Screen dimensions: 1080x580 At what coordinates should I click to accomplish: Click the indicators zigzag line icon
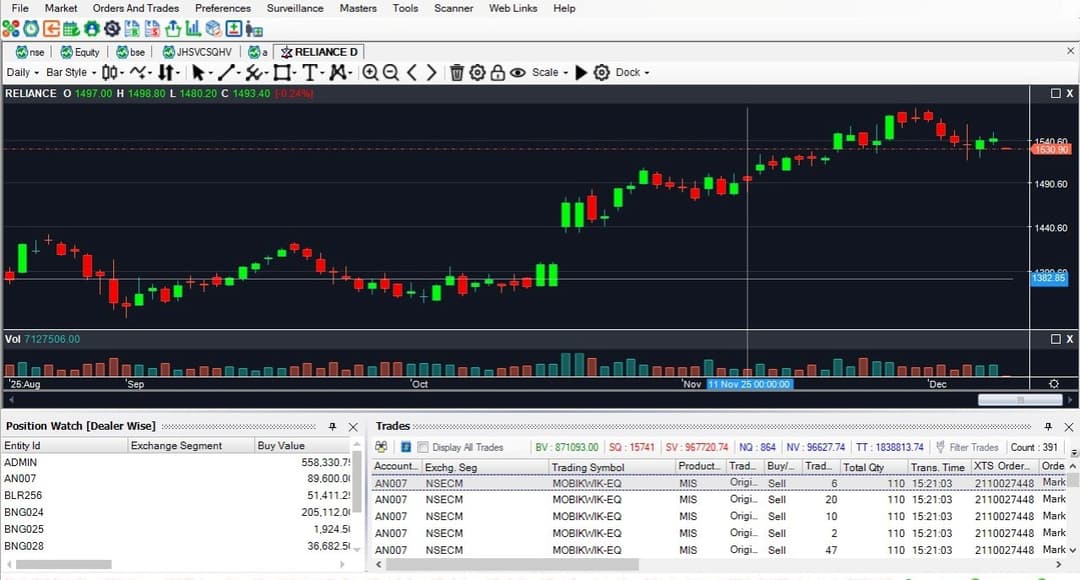point(138,72)
